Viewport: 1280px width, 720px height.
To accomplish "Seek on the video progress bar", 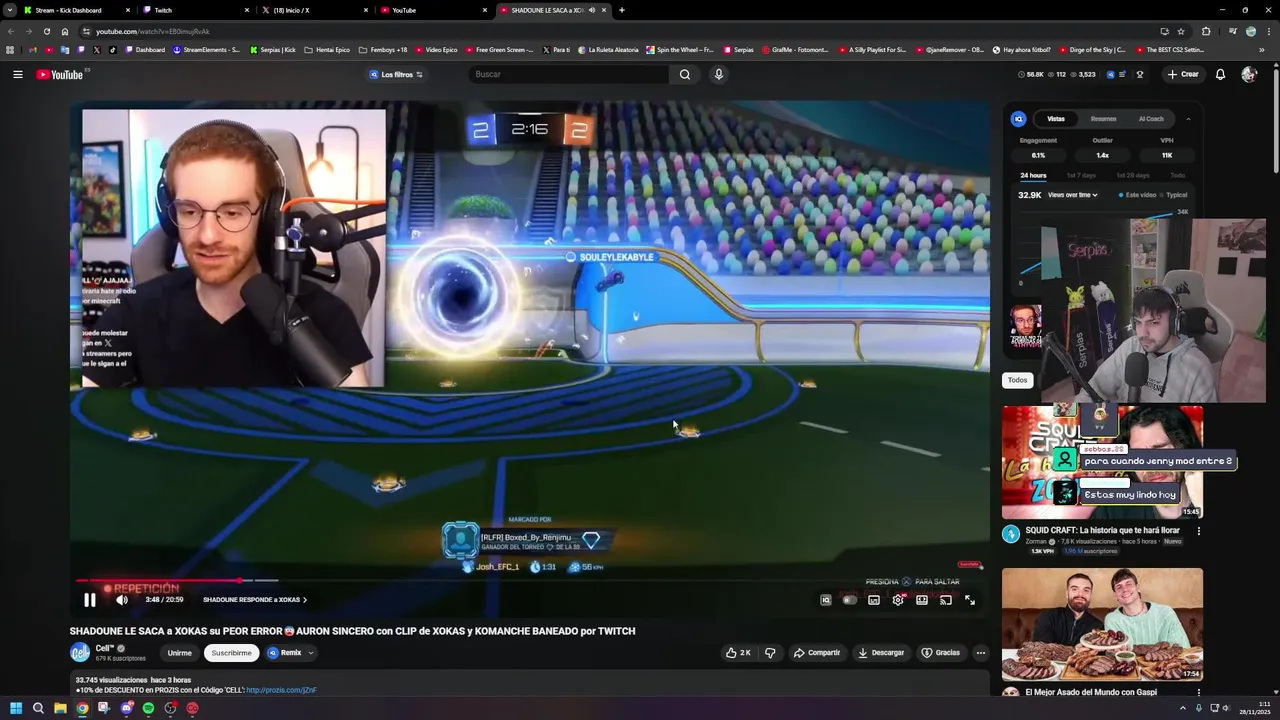I will [530, 580].
